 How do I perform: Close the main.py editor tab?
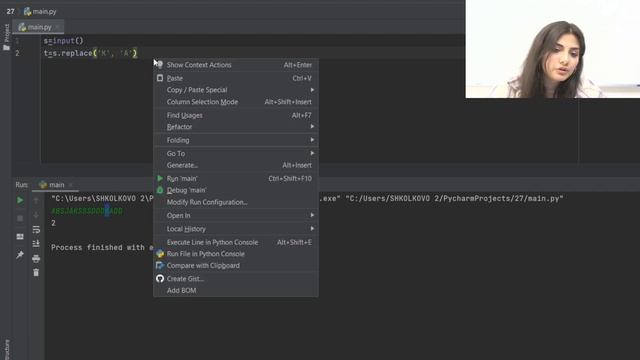coord(58,27)
